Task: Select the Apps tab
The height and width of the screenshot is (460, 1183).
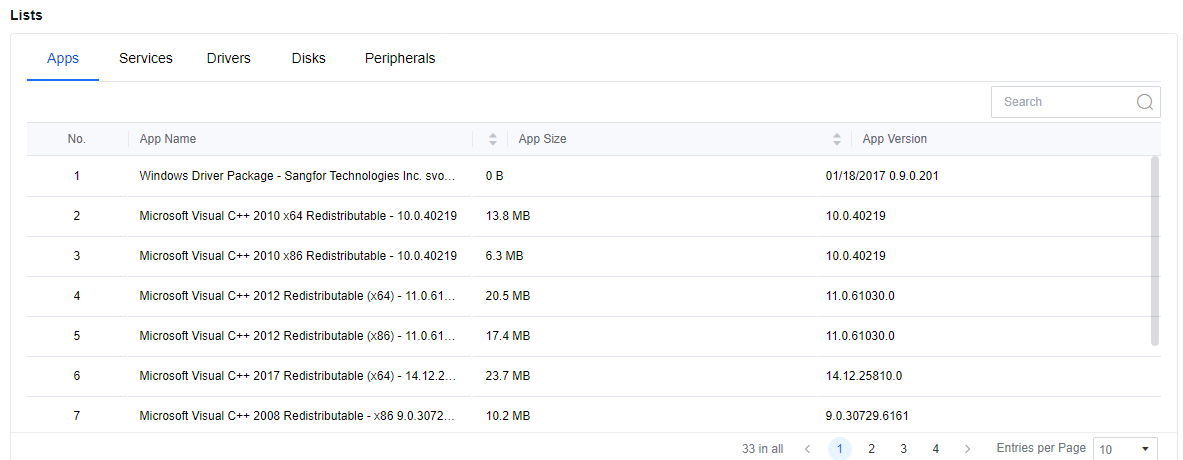Action: point(63,58)
